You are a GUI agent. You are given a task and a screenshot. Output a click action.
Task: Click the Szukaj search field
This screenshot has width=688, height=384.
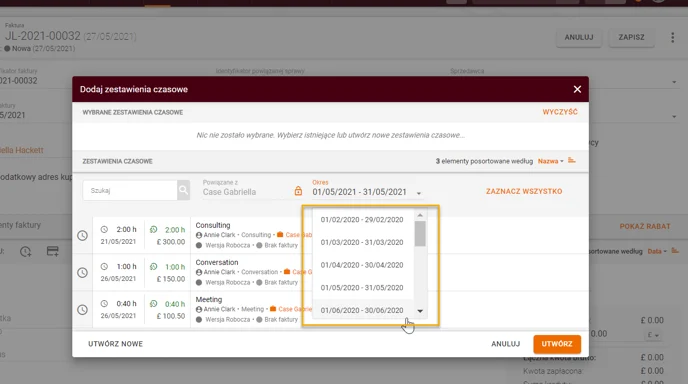(x=130, y=190)
